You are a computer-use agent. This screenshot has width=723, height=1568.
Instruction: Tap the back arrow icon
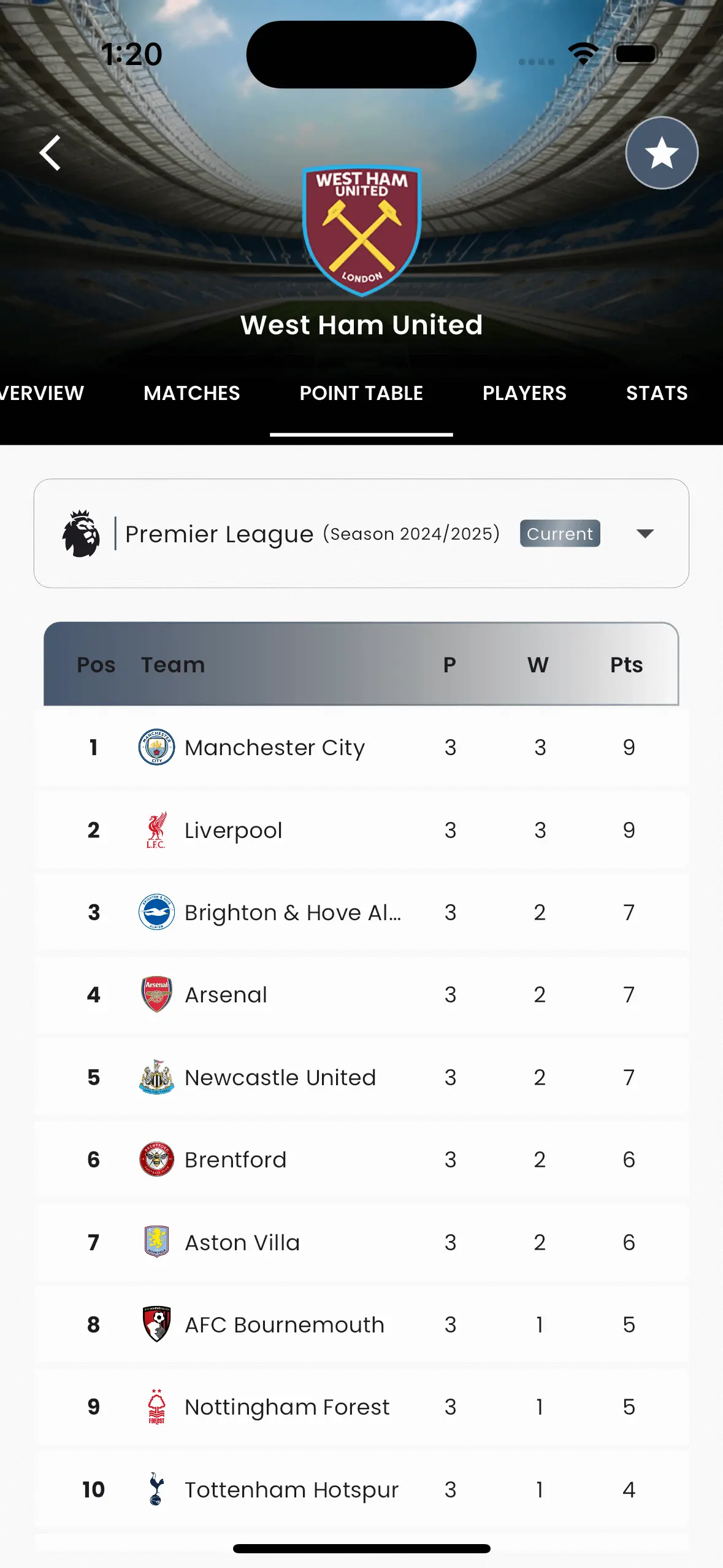click(50, 153)
